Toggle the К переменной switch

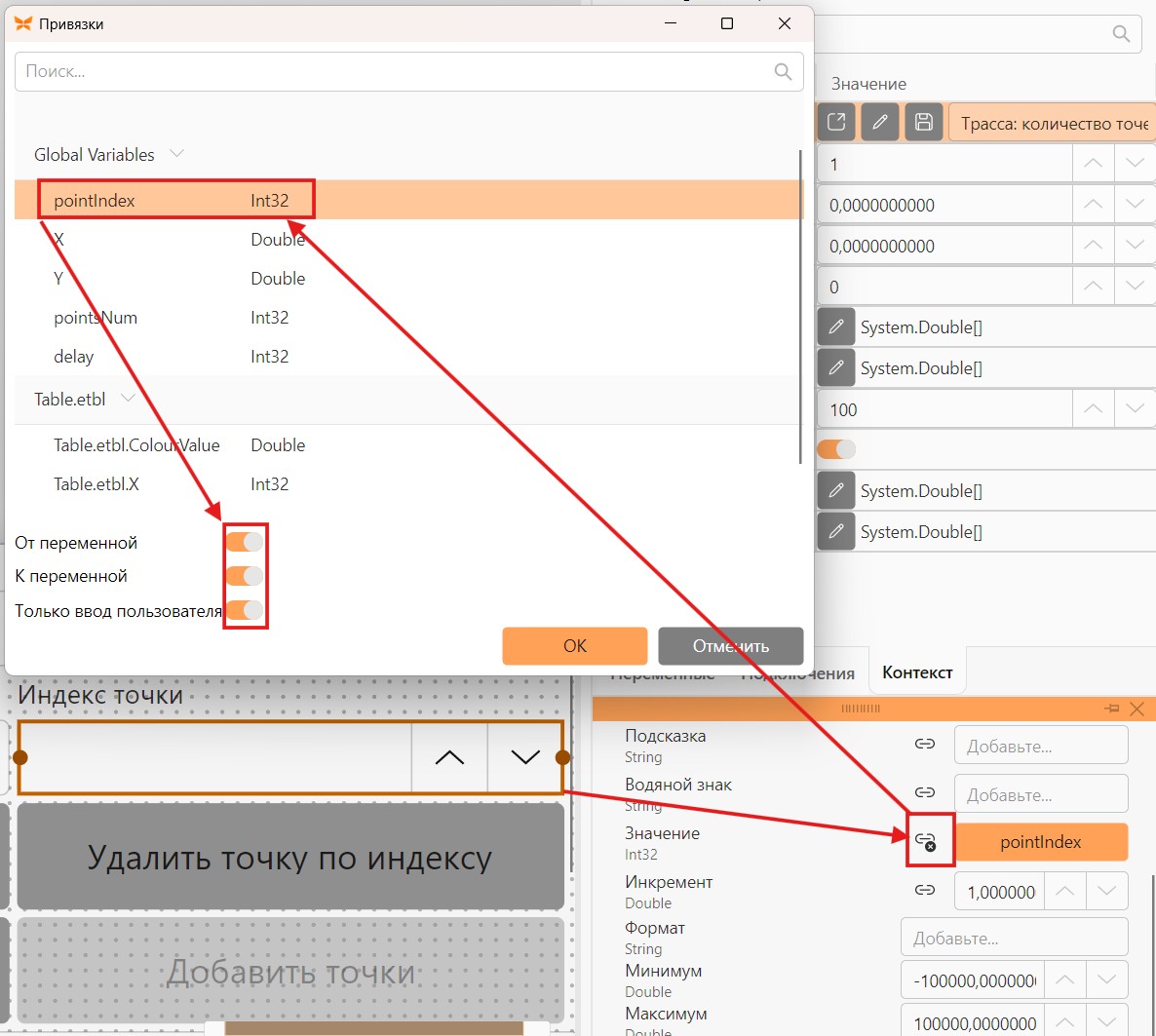pos(244,576)
